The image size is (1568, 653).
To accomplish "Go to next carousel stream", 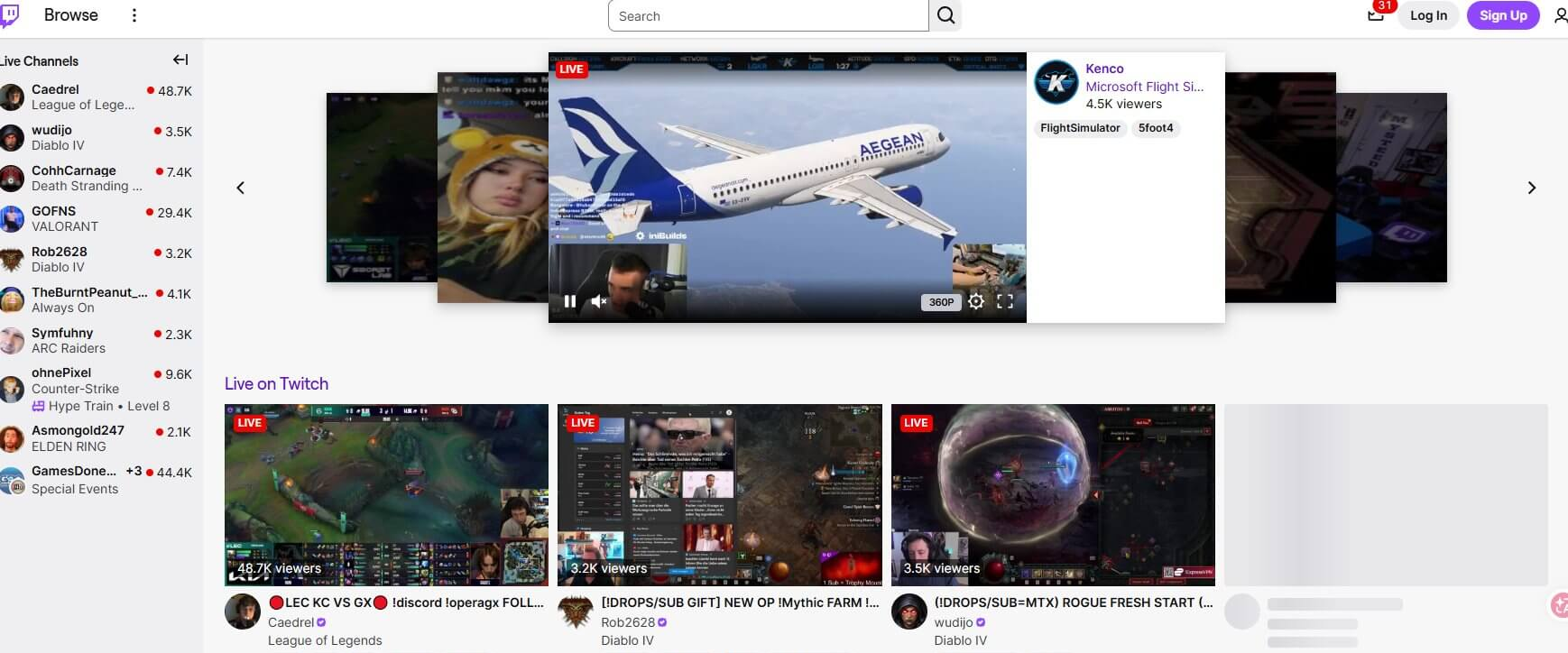I will pos(1531,188).
